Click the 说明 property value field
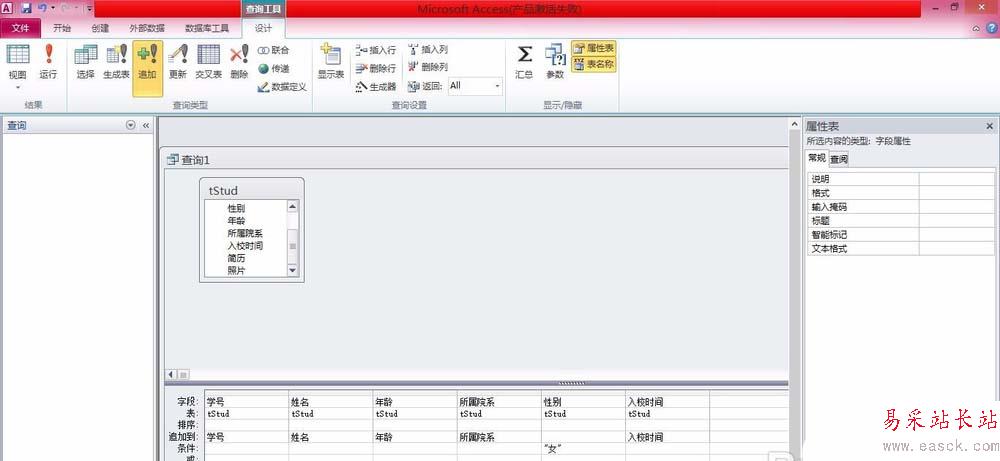 click(957, 179)
